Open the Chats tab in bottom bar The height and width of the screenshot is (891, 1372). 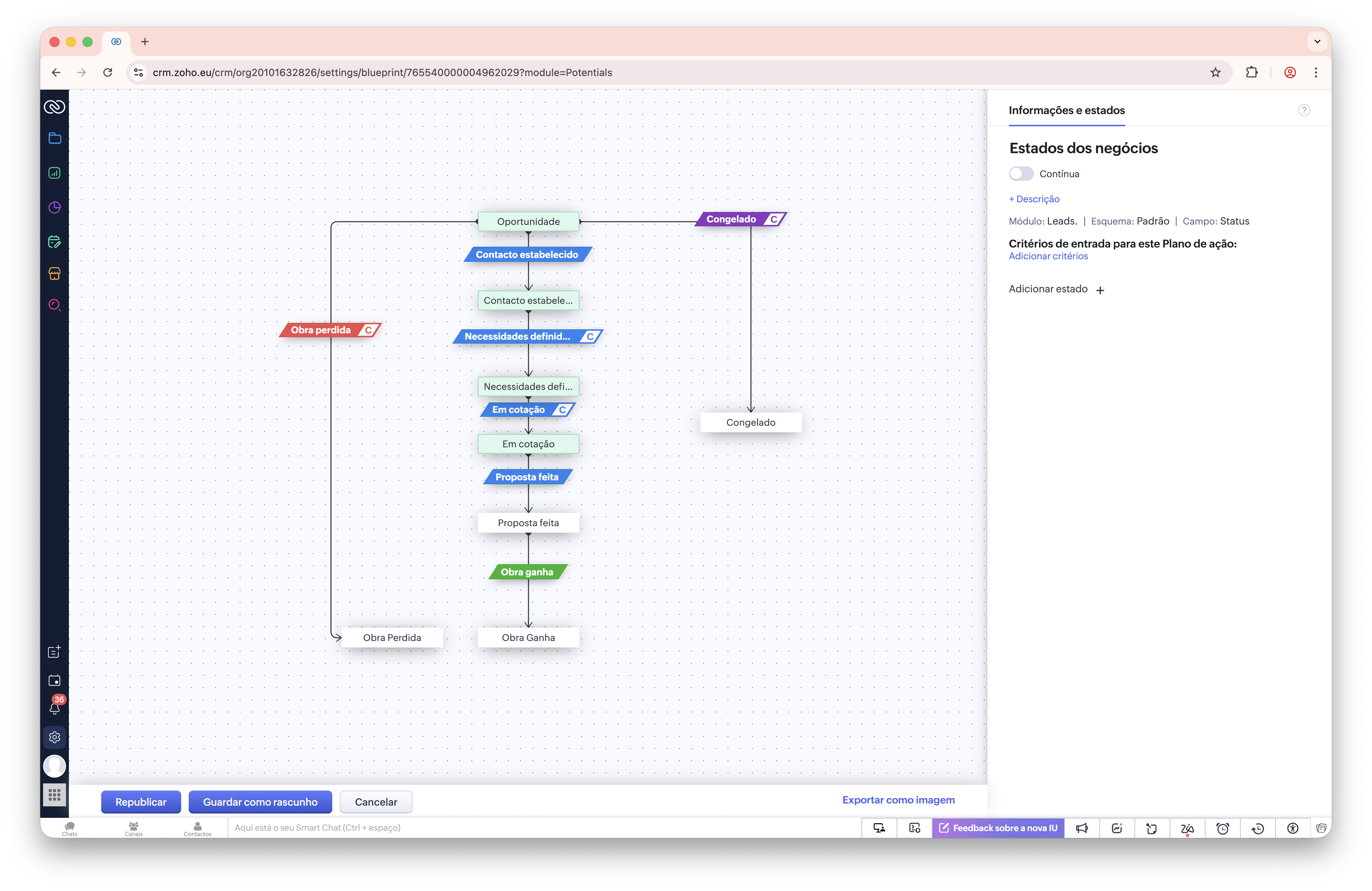70,828
